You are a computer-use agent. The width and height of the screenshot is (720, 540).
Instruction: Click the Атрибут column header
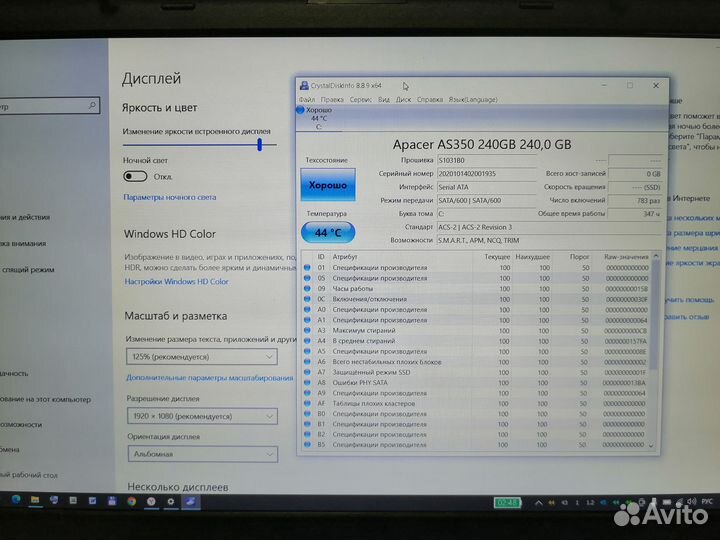pos(345,257)
